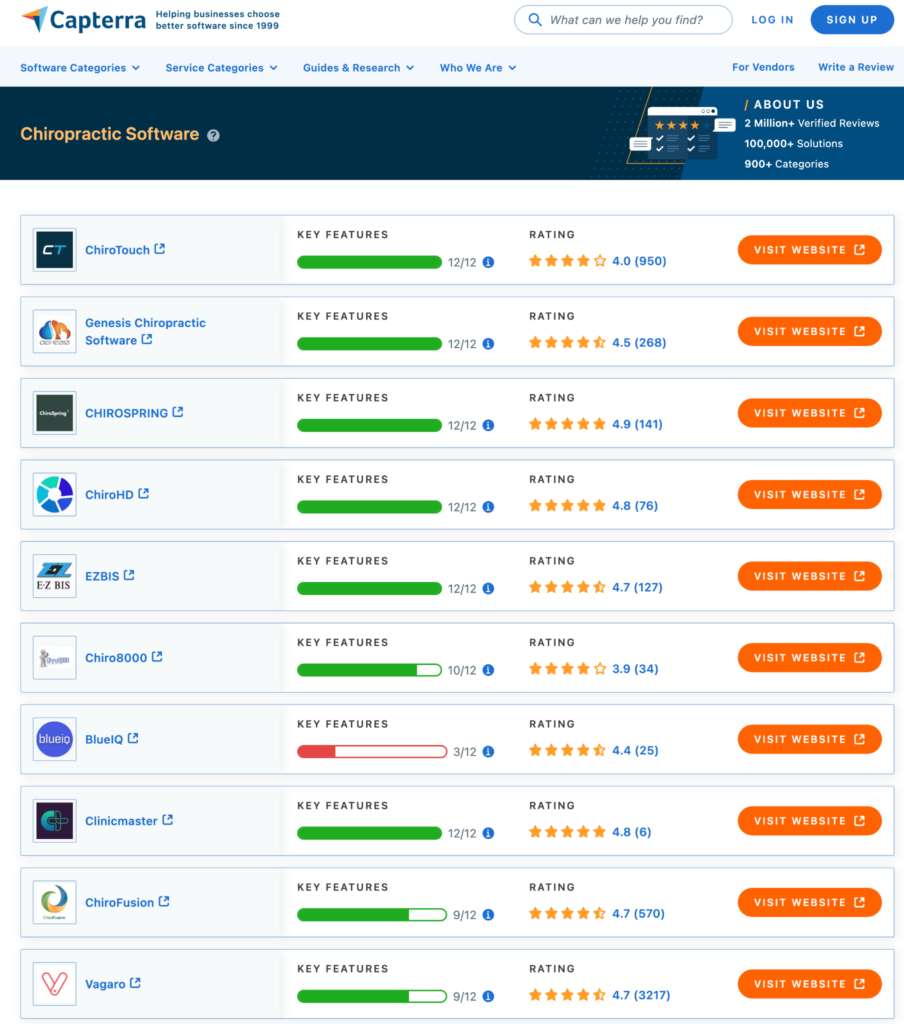904x1024 pixels.
Task: Click the EZBIS 4.7 (127) rating
Action: pos(596,588)
